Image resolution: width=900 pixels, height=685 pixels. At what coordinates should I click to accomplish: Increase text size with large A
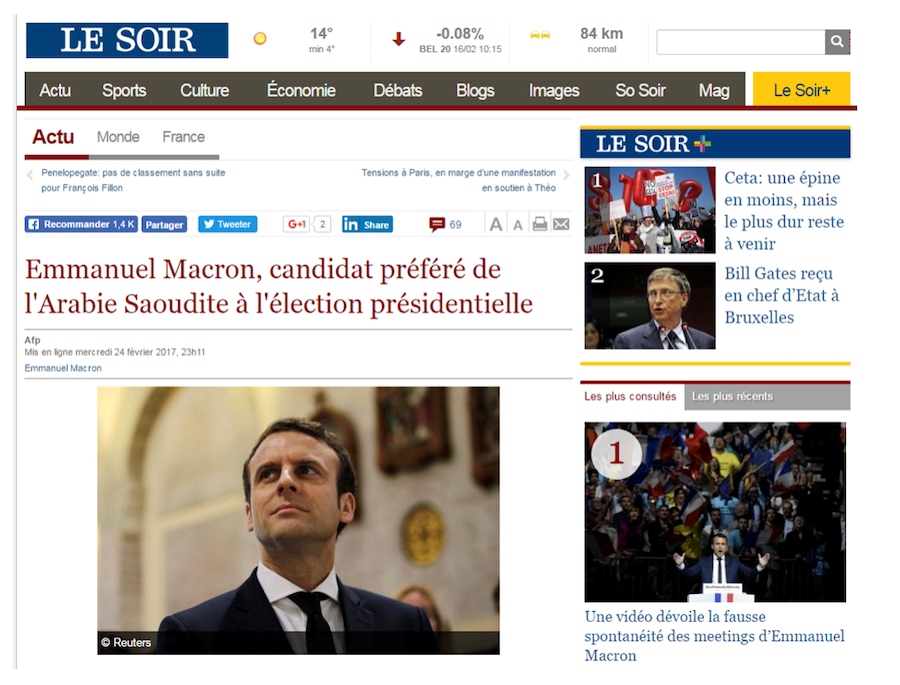(496, 225)
